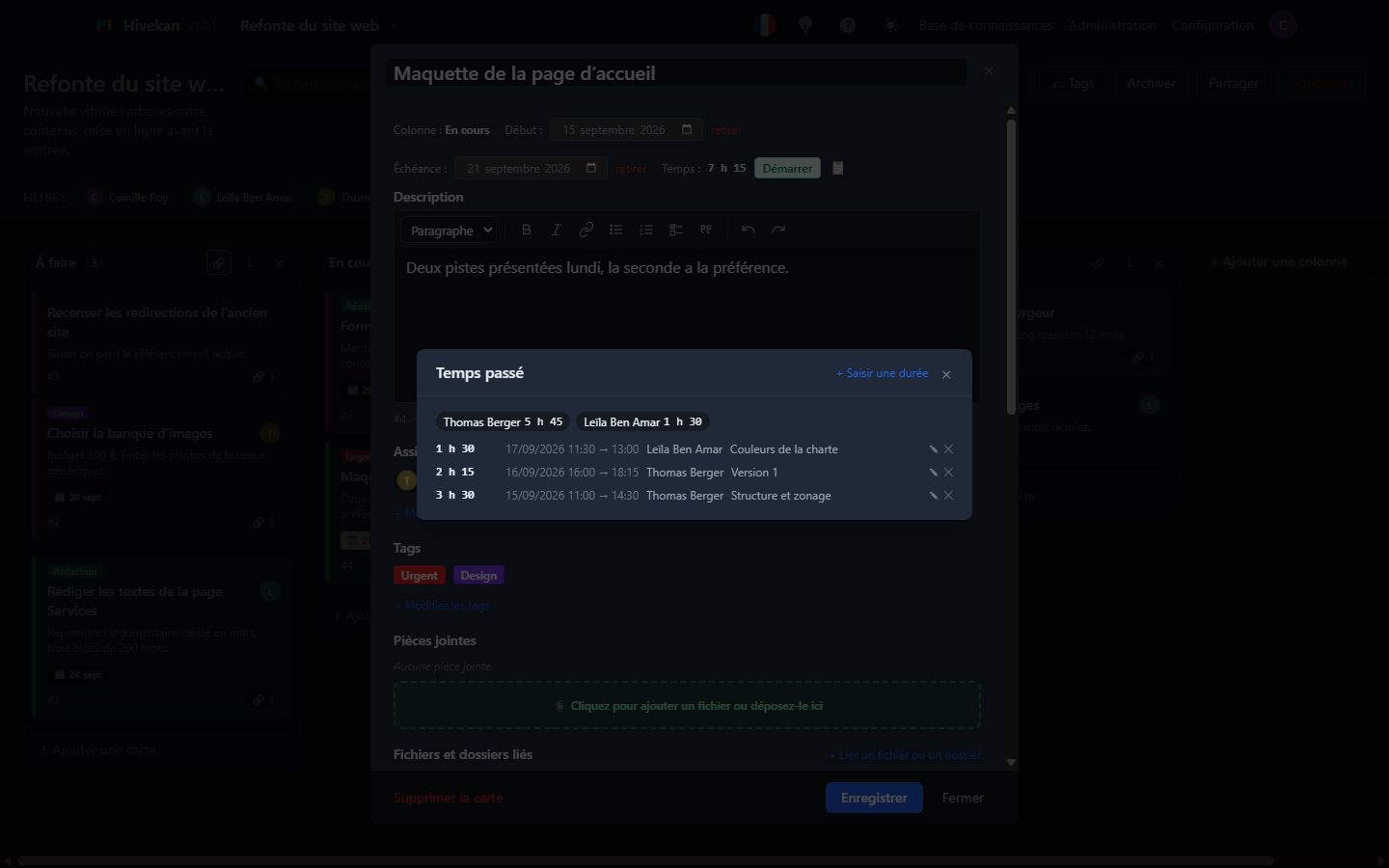The height and width of the screenshot is (868, 1389).
Task: Undo the last description edit
Action: click(748, 230)
